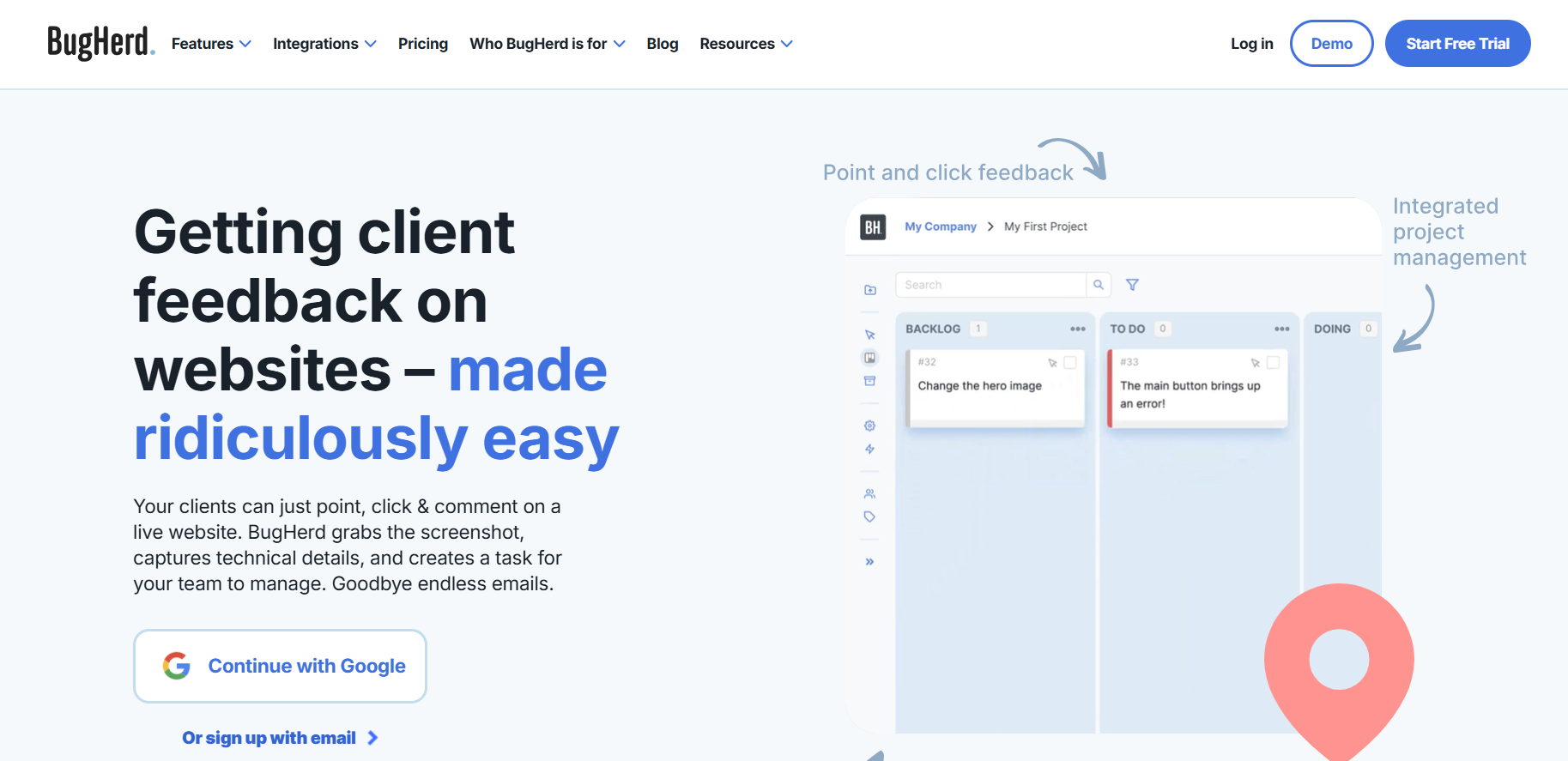The height and width of the screenshot is (761, 1568).
Task: Click the search magnifier icon in the mockup
Action: tap(1099, 285)
